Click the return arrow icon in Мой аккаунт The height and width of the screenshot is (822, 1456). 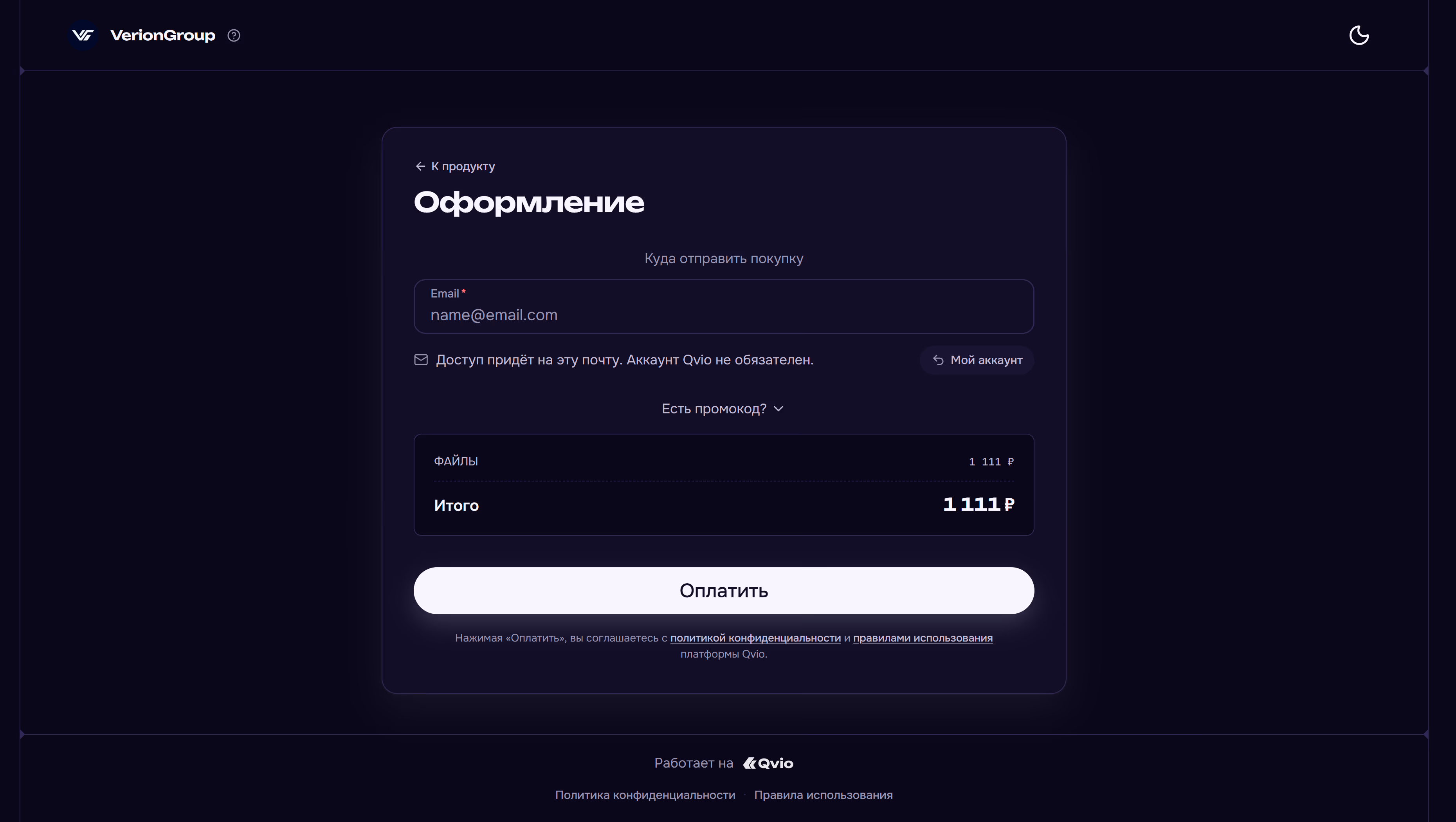pyautogui.click(x=938, y=360)
